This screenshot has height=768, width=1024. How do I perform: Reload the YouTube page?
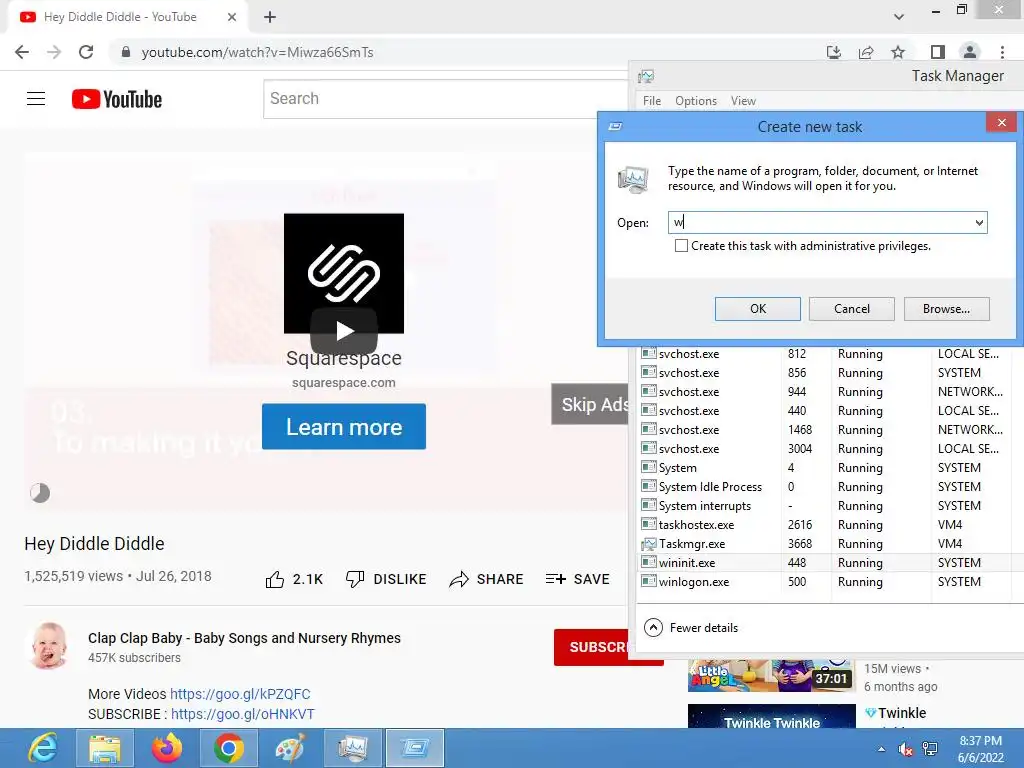(86, 52)
